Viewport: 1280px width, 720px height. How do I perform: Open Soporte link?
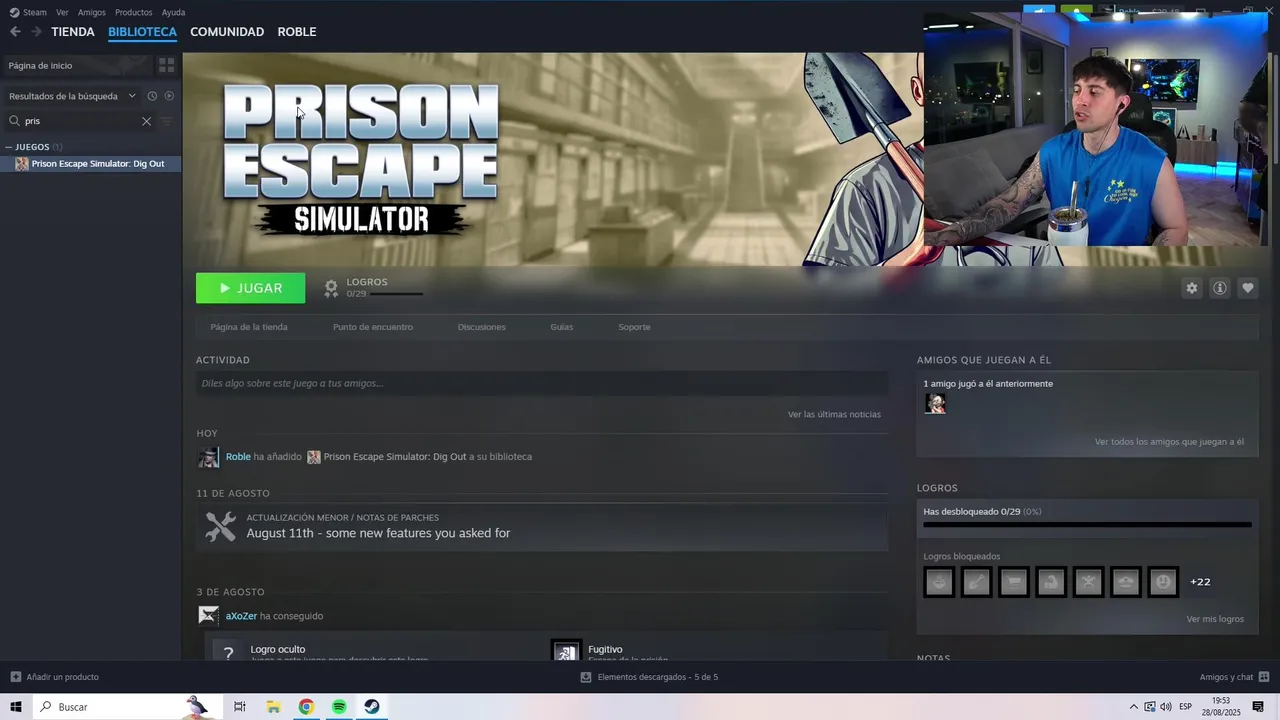pyautogui.click(x=634, y=327)
